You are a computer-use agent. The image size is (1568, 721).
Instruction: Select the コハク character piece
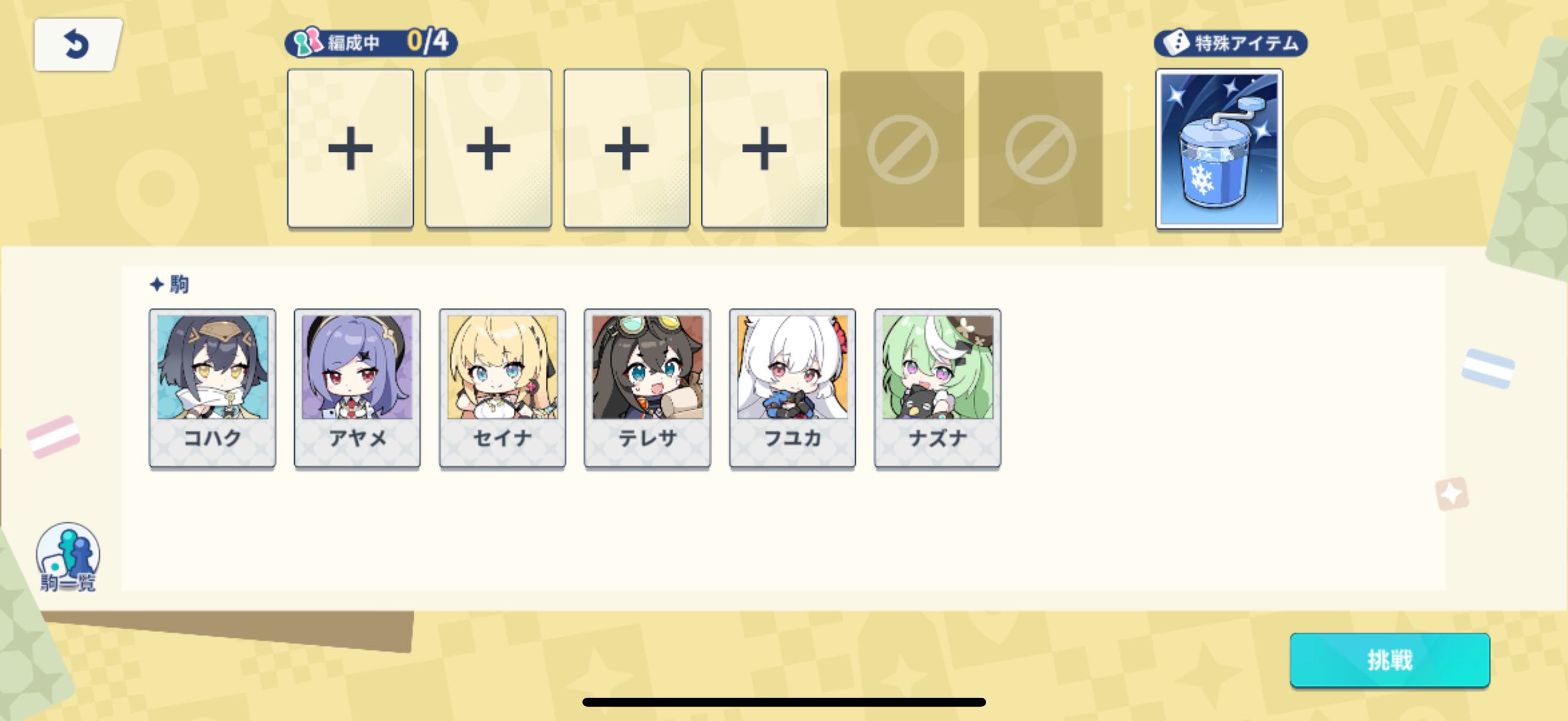pyautogui.click(x=212, y=388)
